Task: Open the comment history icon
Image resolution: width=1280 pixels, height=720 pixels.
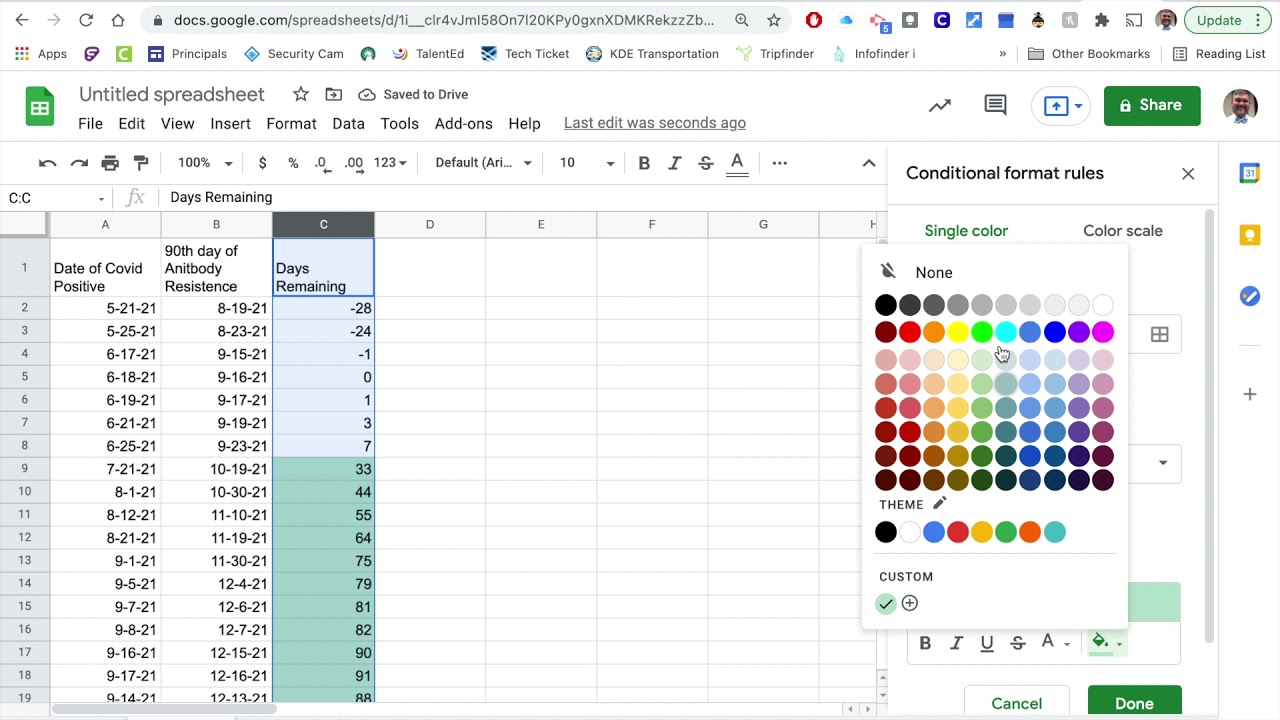Action: 995,105
